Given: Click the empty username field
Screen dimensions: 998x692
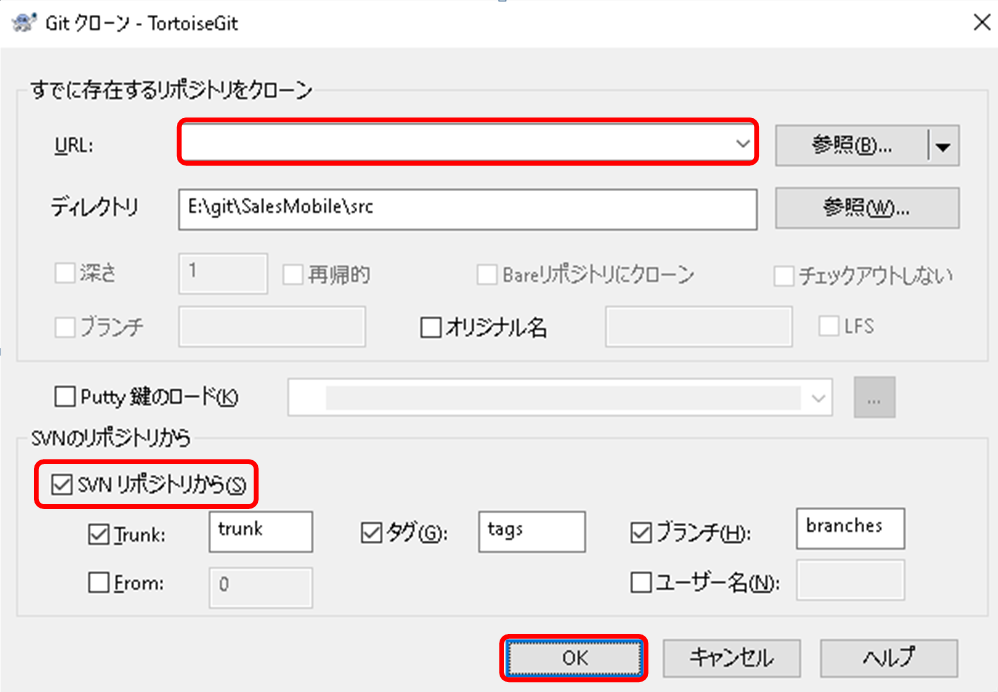Looking at the screenshot, I should (x=850, y=579).
